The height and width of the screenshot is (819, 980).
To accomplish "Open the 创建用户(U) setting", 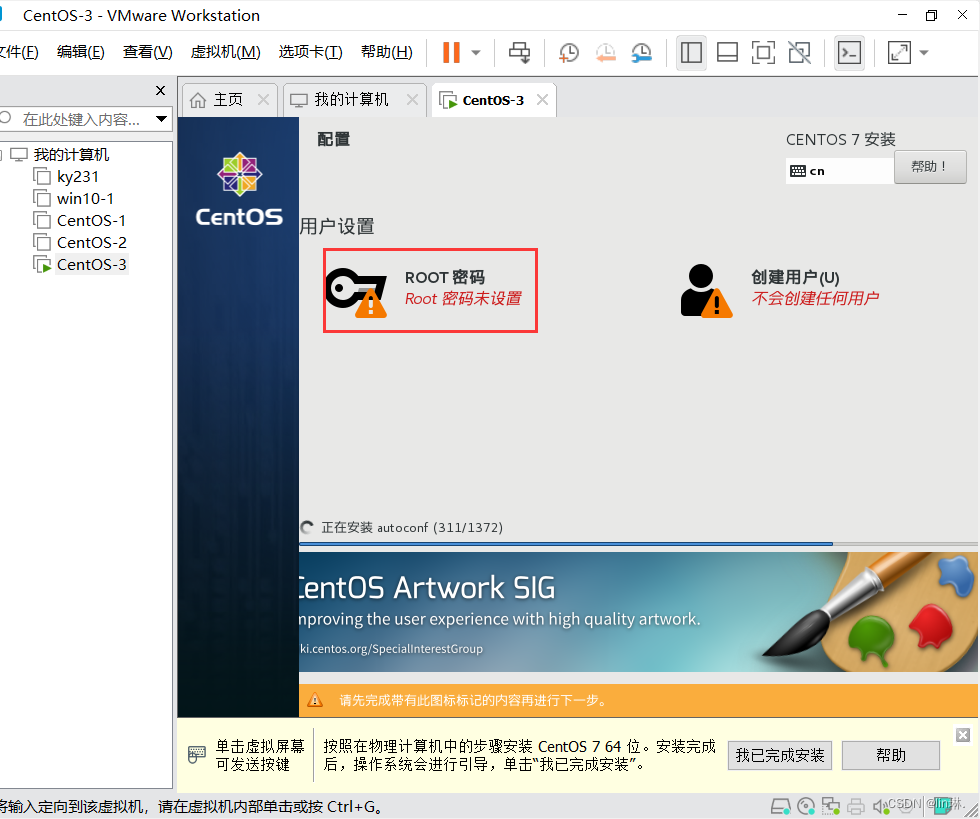I will [x=780, y=290].
